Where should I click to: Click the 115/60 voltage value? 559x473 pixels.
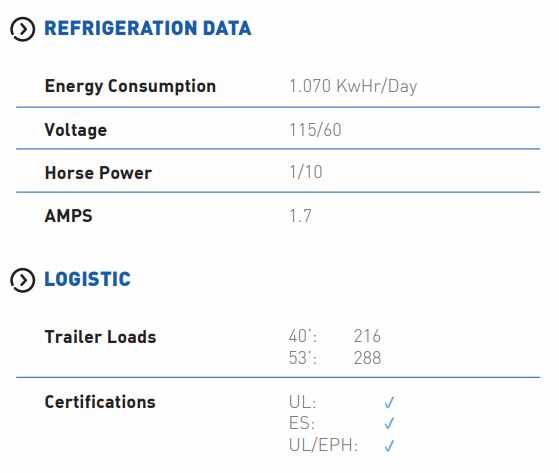(x=315, y=130)
